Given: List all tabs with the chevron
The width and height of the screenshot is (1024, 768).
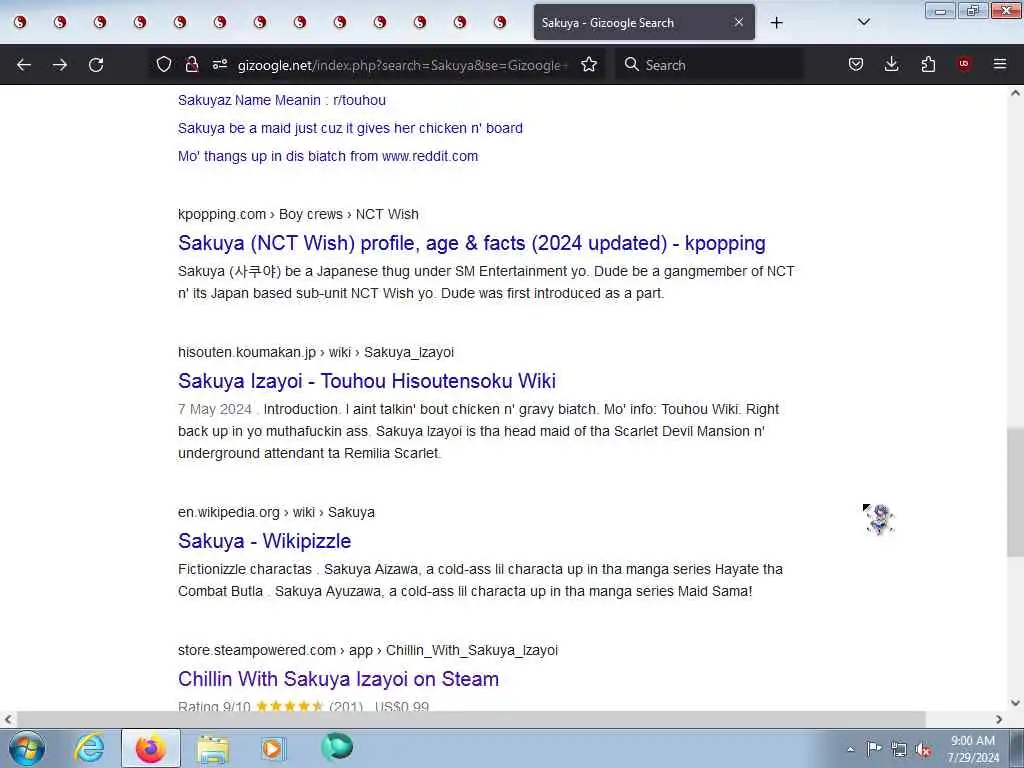Looking at the screenshot, I should (864, 22).
